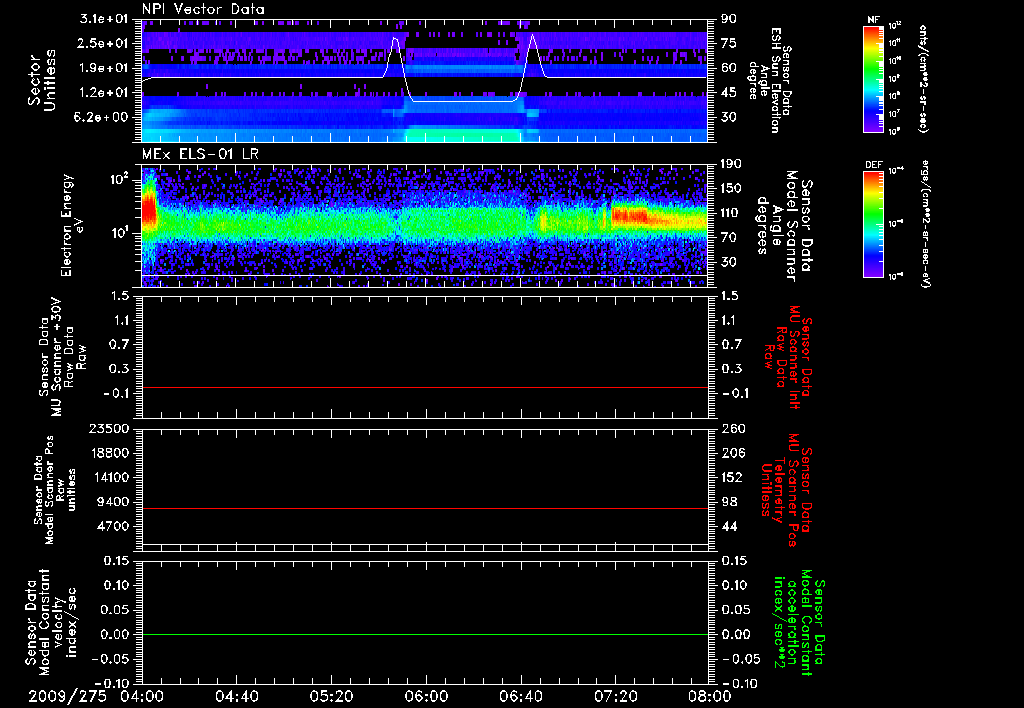Click the "06:40" time tick label
The image size is (1024, 708).
520,696
